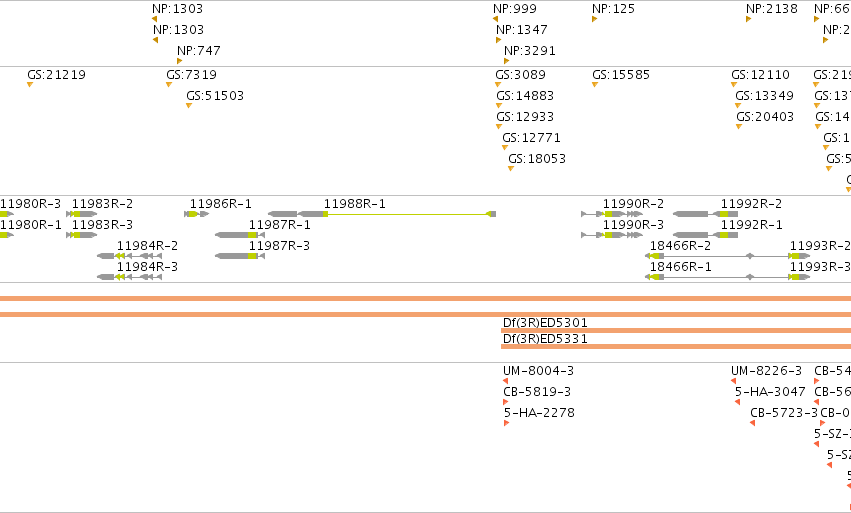
Task: Select the NP:999 insertion marker
Action: 496,19
